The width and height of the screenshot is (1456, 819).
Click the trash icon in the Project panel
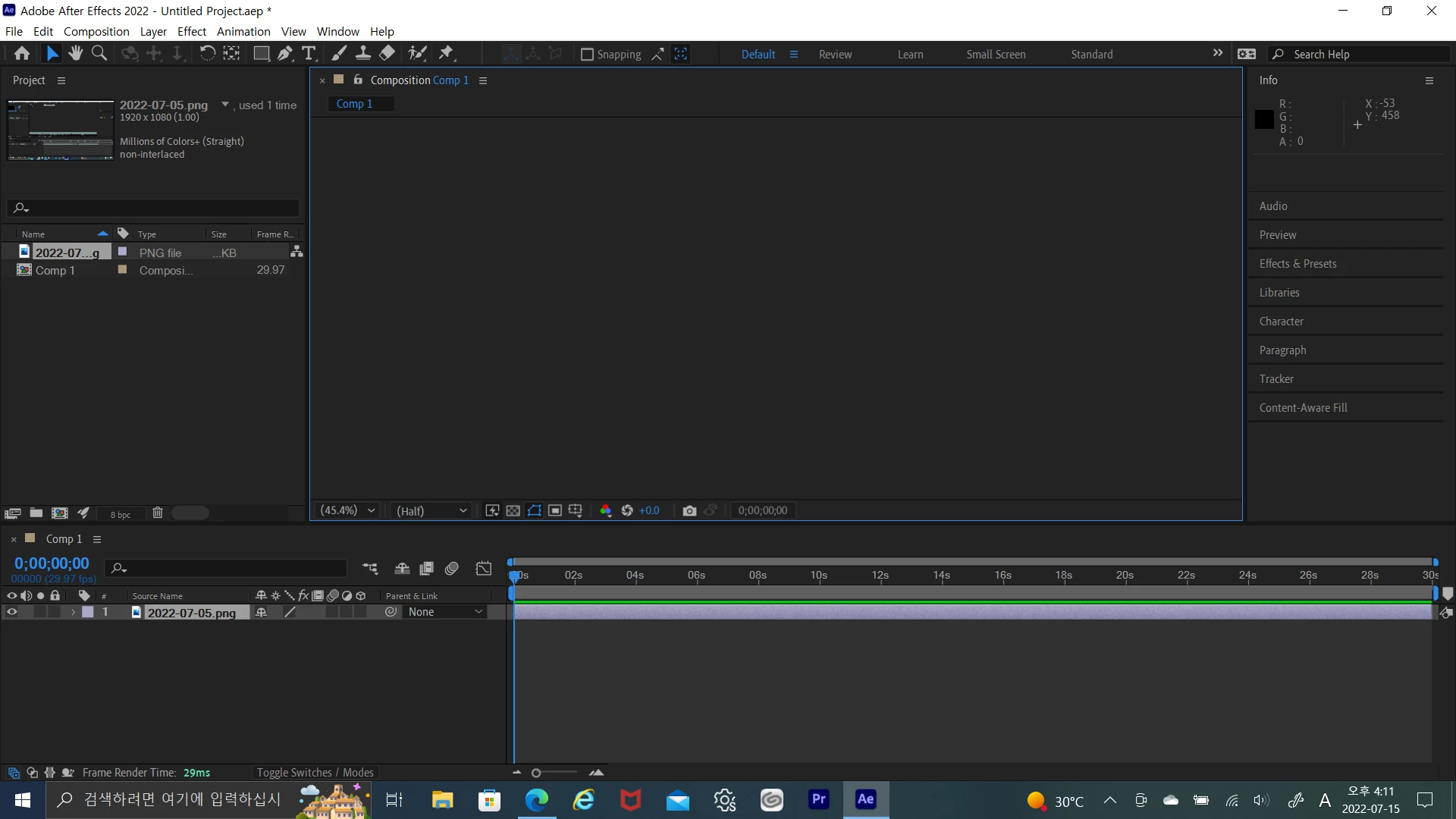click(158, 513)
